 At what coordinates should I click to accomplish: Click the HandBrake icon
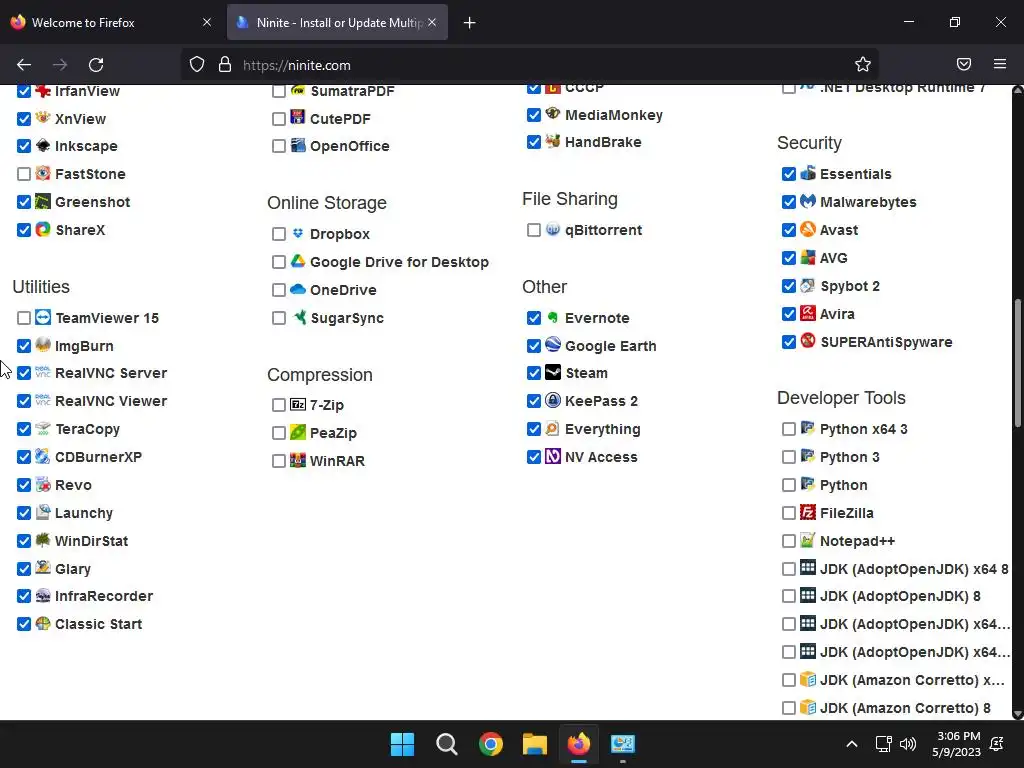553,141
